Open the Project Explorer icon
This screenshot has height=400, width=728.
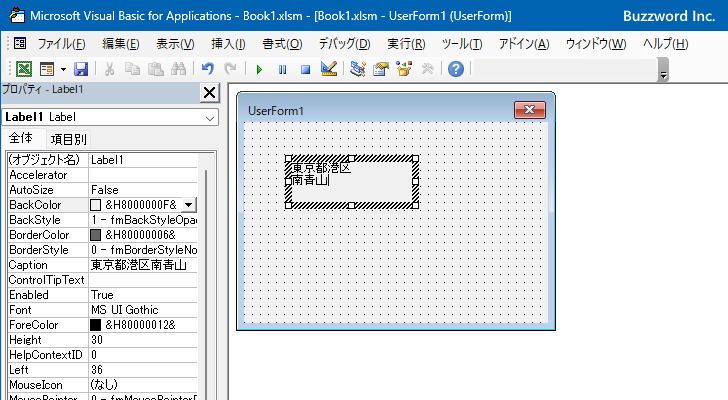(358, 69)
